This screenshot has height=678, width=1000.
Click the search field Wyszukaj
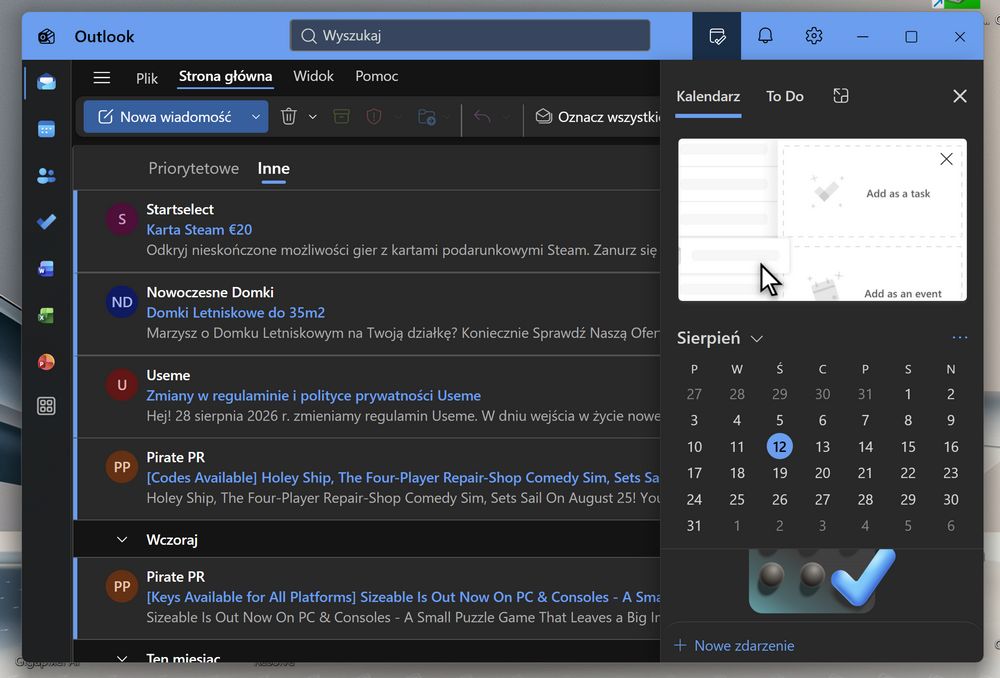[x=470, y=35]
